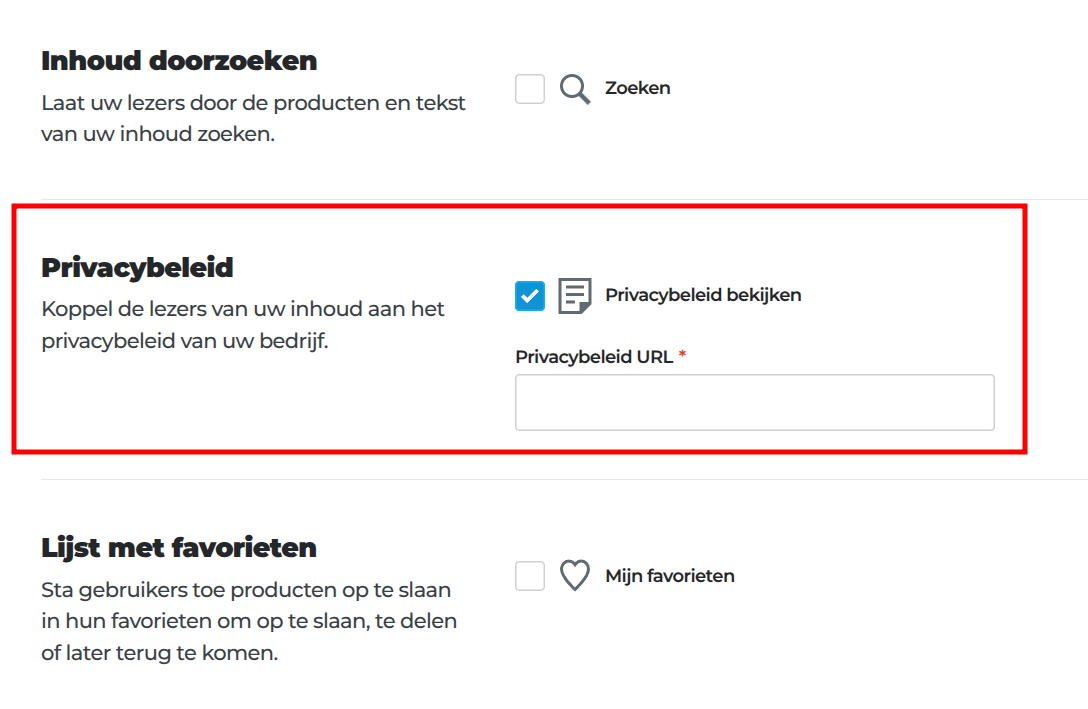Viewport: 1088px width, 709px height.
Task: Click the Lijst met favorieten heading
Action: click(x=179, y=548)
